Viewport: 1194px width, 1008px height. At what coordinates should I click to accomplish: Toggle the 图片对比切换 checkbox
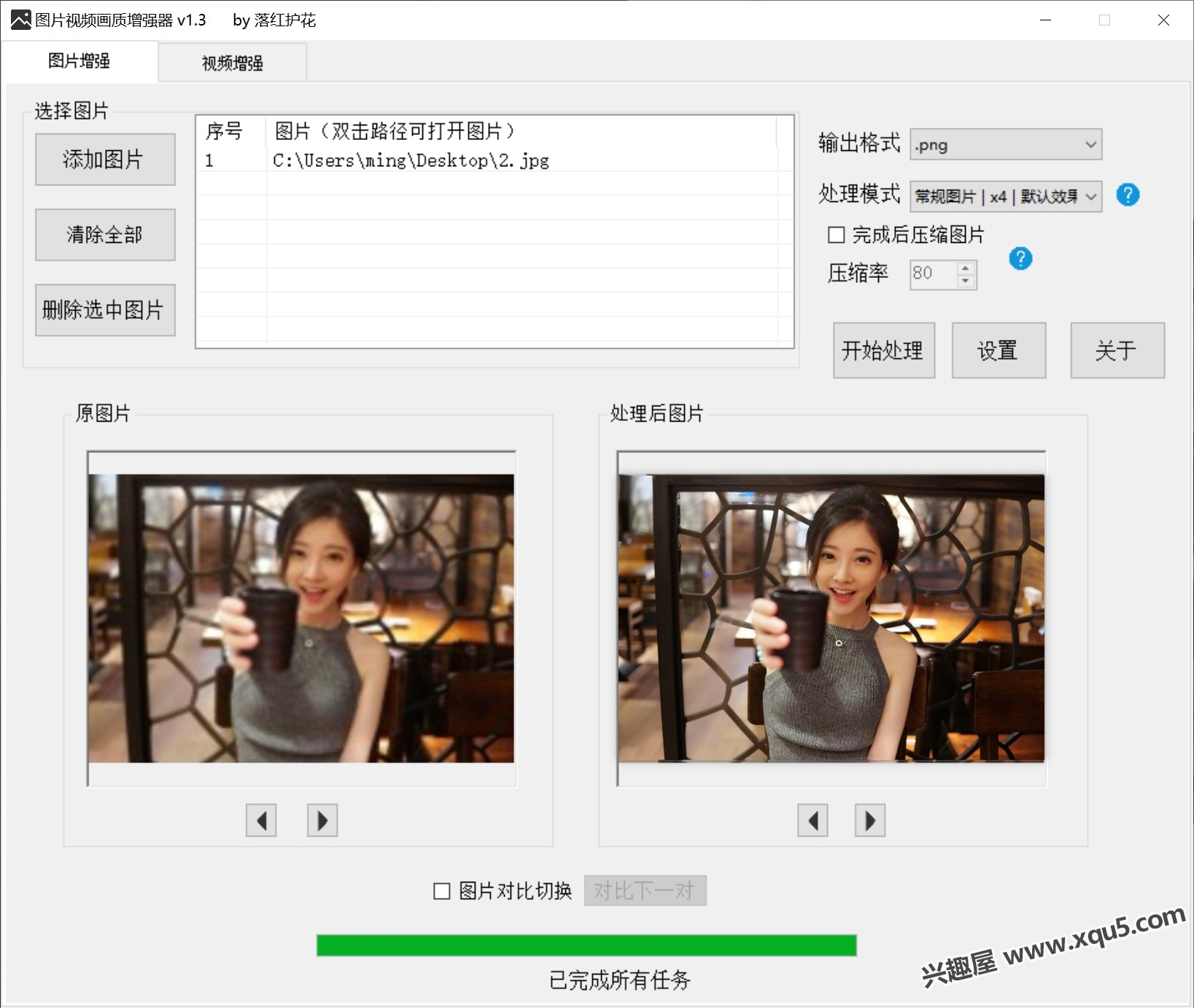[x=442, y=891]
